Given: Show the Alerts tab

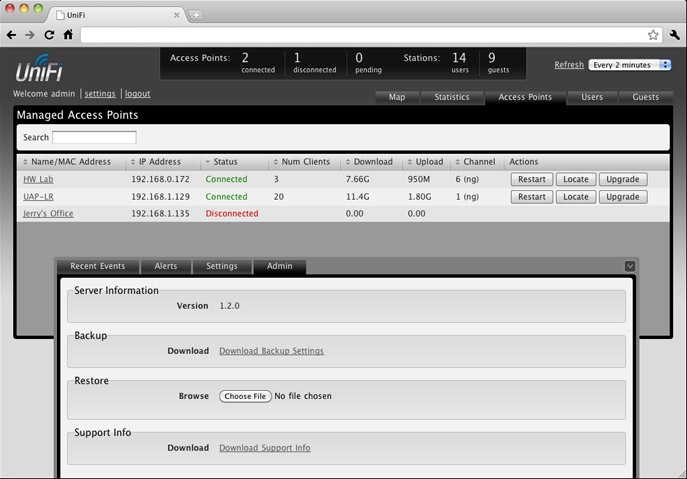Looking at the screenshot, I should click(166, 266).
